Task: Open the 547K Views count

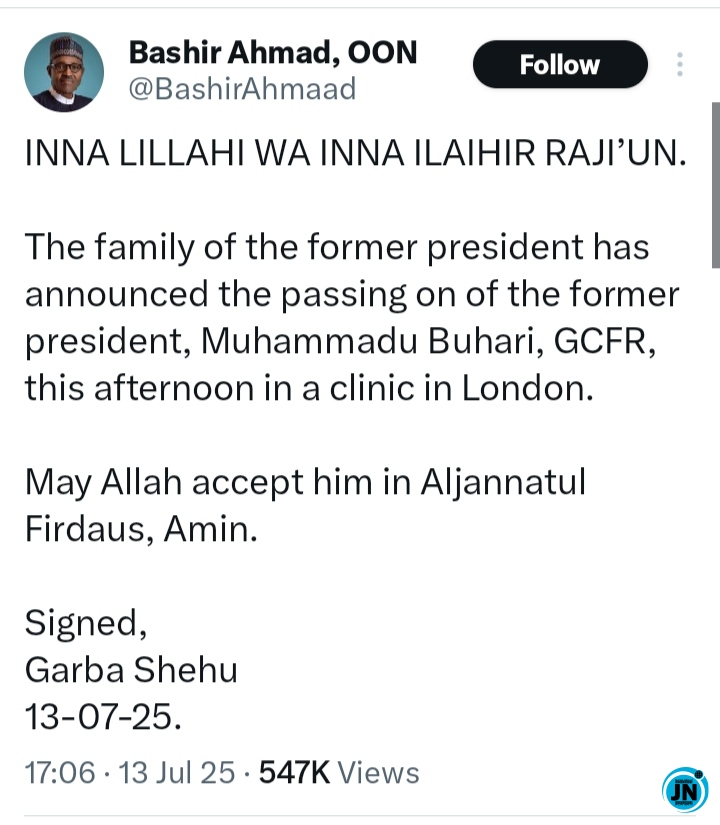Action: click(x=339, y=772)
